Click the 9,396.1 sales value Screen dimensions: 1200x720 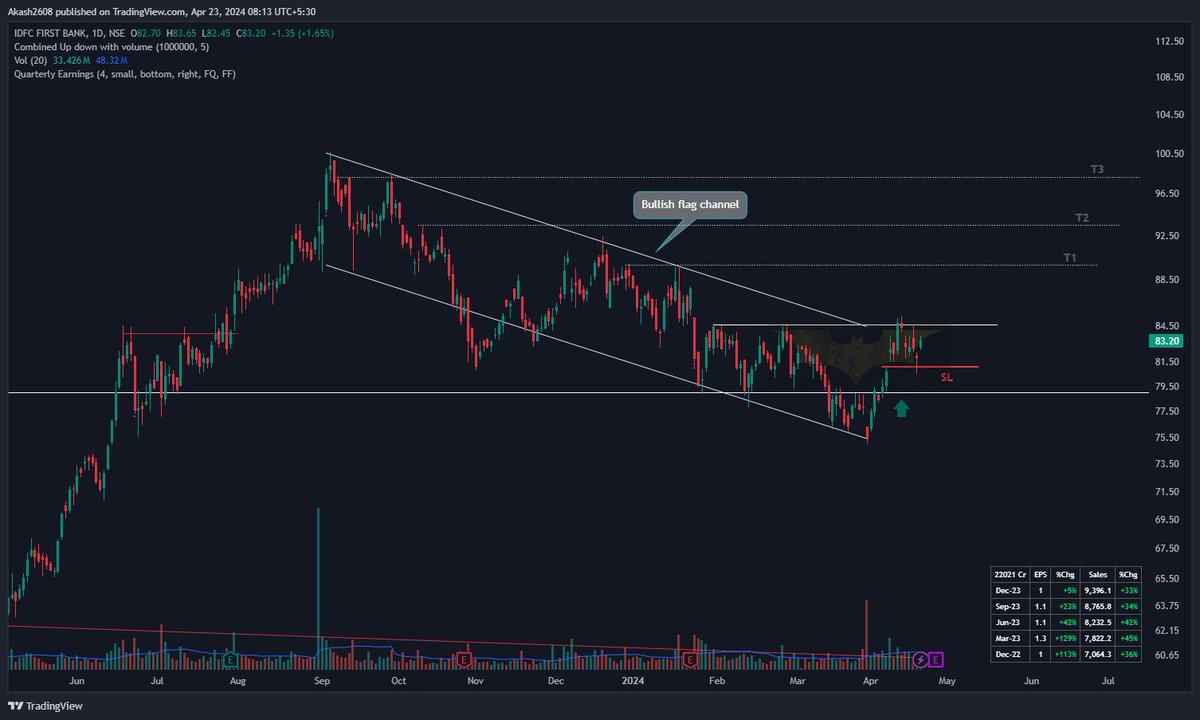(x=1097, y=591)
